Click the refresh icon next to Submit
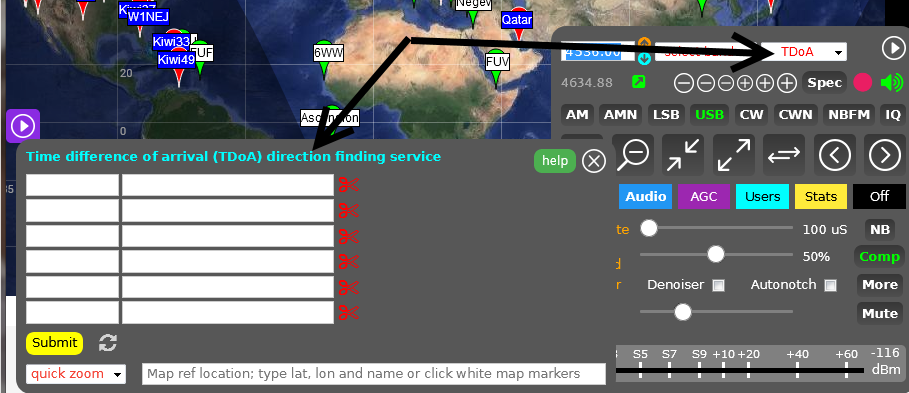 (108, 343)
